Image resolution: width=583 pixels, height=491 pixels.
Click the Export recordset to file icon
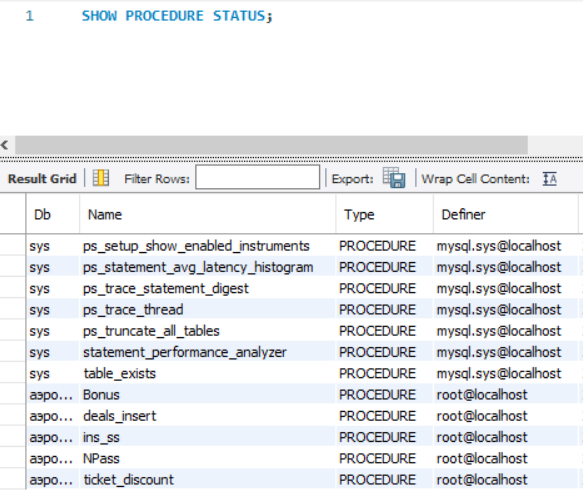[x=394, y=178]
